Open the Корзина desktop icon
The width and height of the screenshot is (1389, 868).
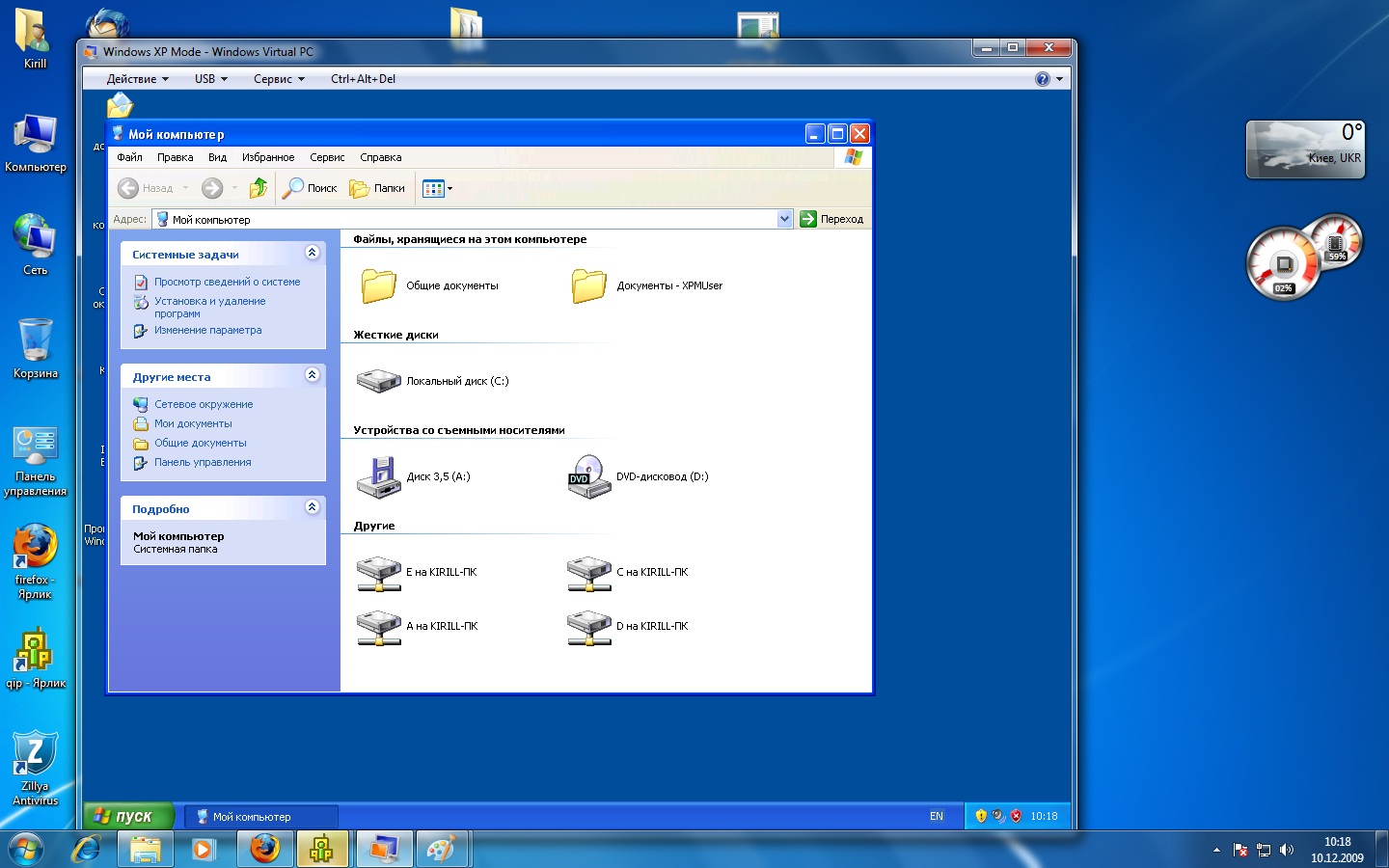click(36, 348)
